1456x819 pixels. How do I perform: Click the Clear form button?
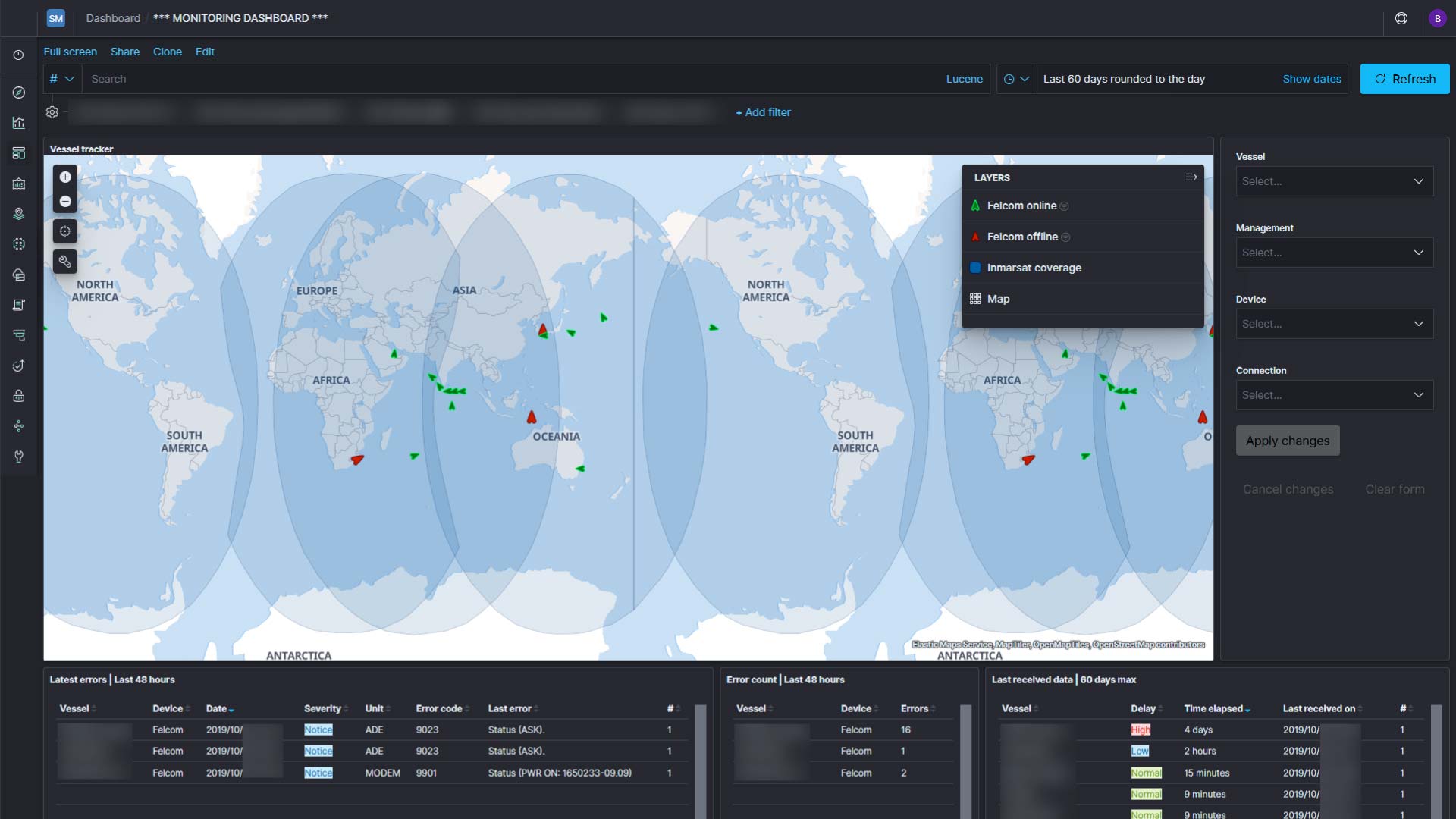point(1395,489)
